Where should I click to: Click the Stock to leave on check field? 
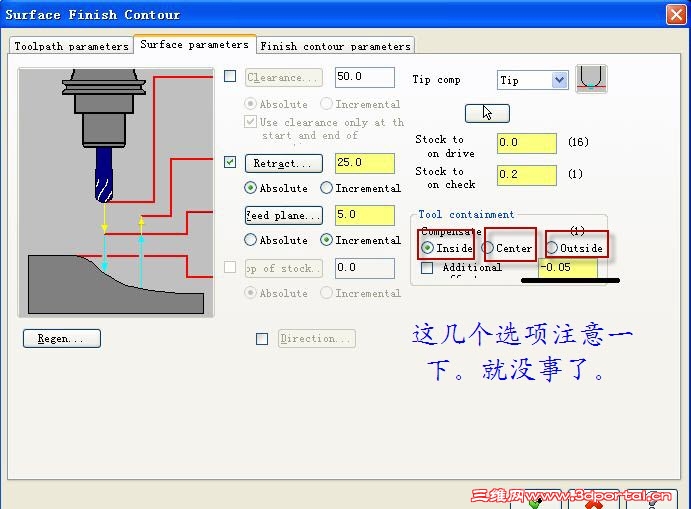pos(527,175)
